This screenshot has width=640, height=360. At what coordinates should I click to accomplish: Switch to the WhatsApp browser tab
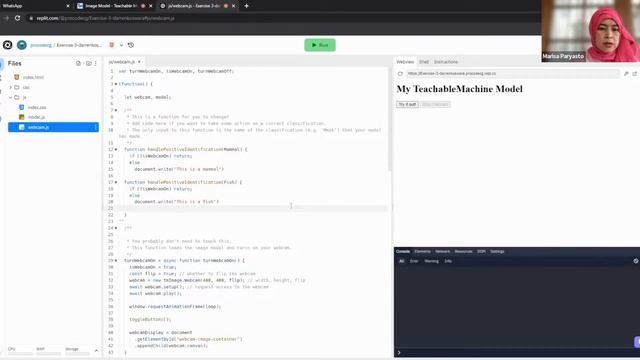35,6
